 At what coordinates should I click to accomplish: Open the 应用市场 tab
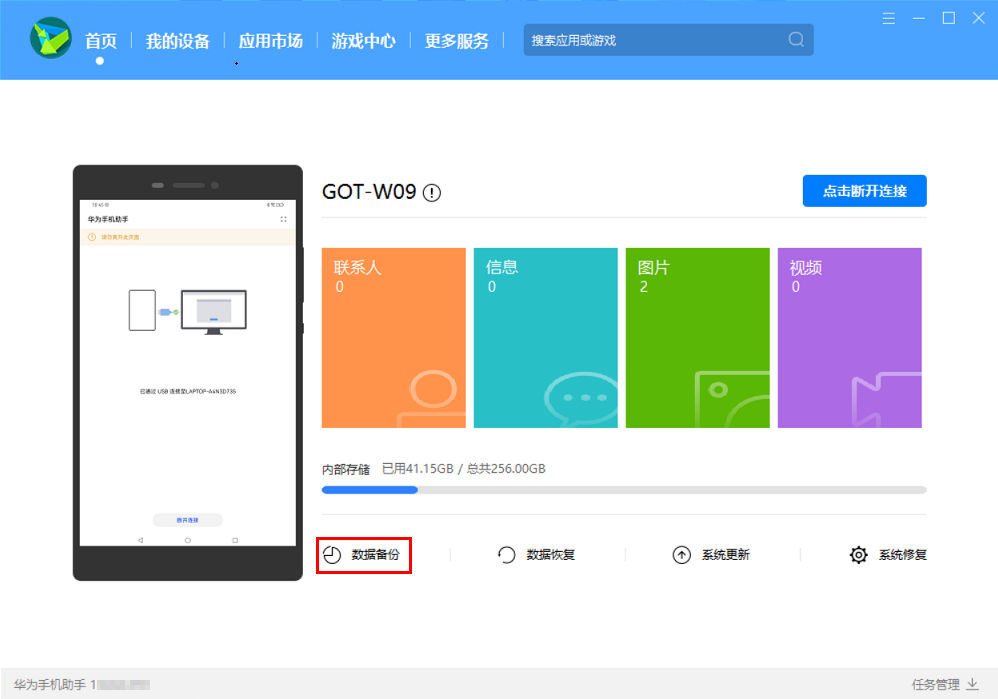[271, 41]
